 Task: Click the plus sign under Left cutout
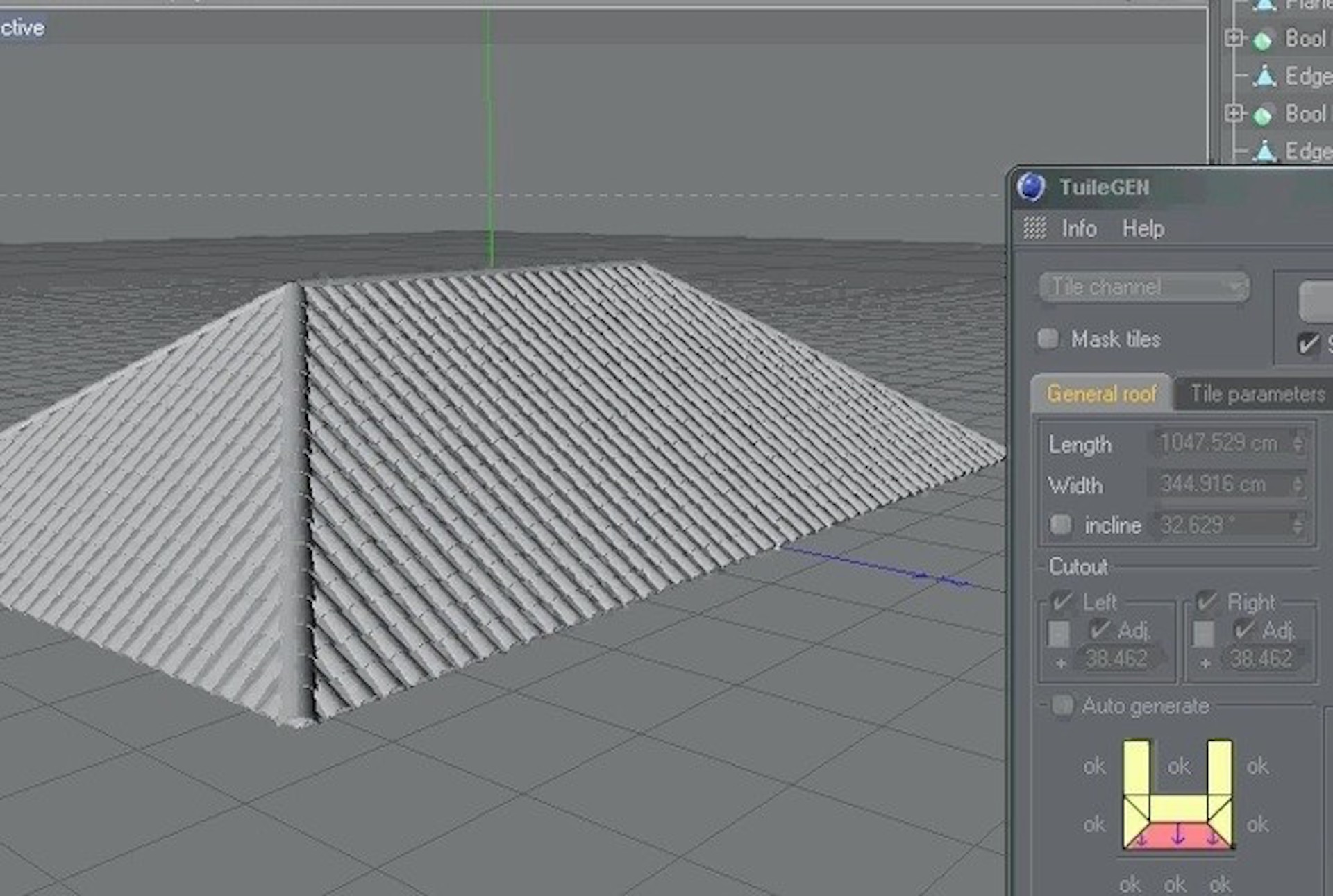coord(1060,663)
